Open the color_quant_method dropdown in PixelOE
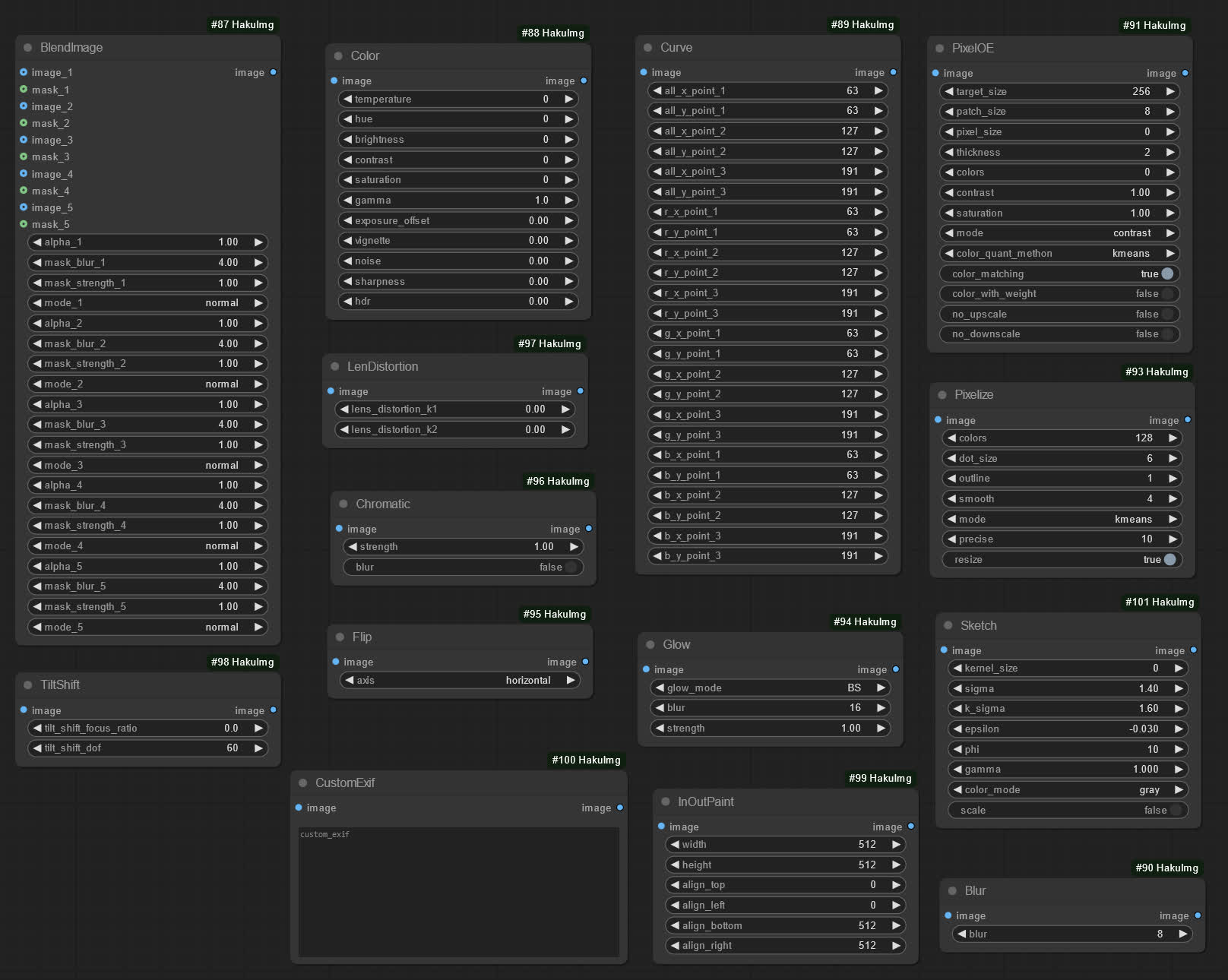Viewport: 1228px width, 980px height. click(1060, 253)
